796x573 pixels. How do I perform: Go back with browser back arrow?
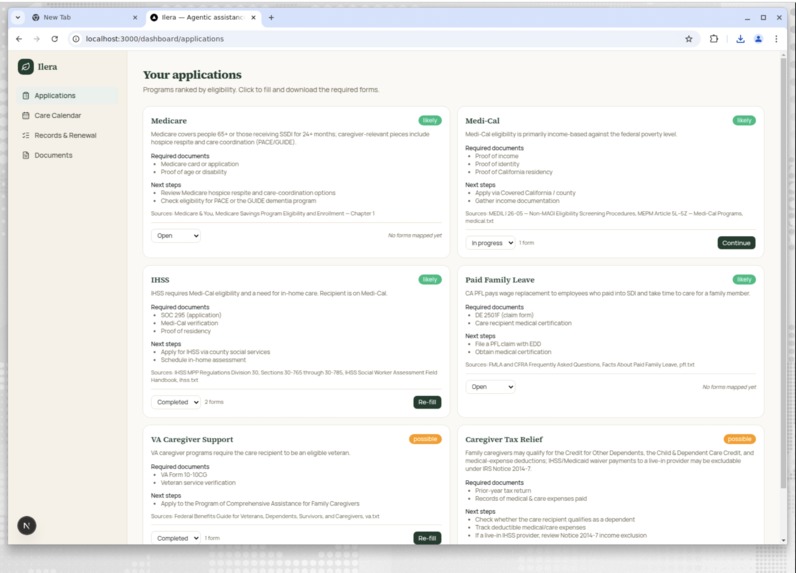pyautogui.click(x=19, y=39)
